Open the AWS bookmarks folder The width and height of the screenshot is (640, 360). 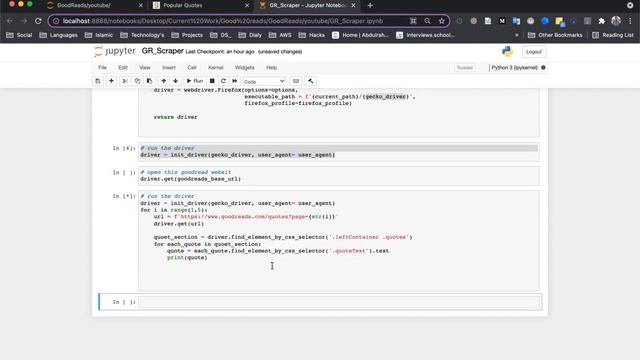tap(280, 35)
